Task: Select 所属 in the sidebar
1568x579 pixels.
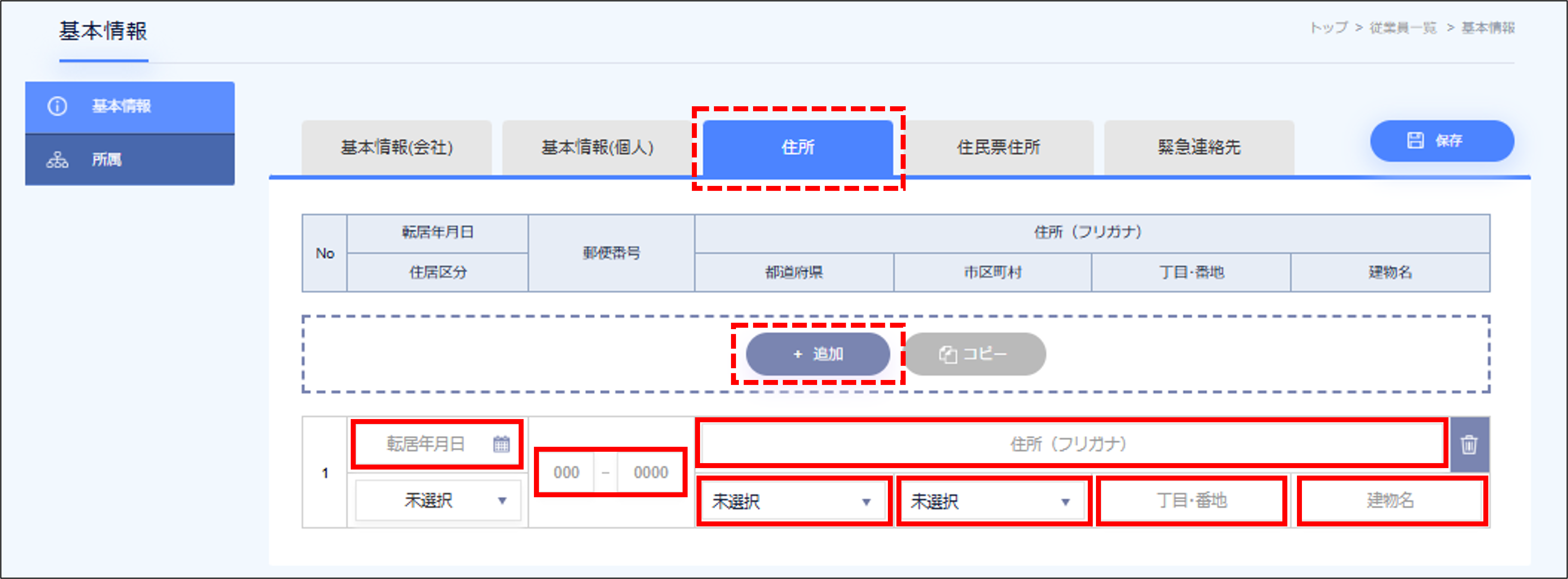Action: coord(129,160)
